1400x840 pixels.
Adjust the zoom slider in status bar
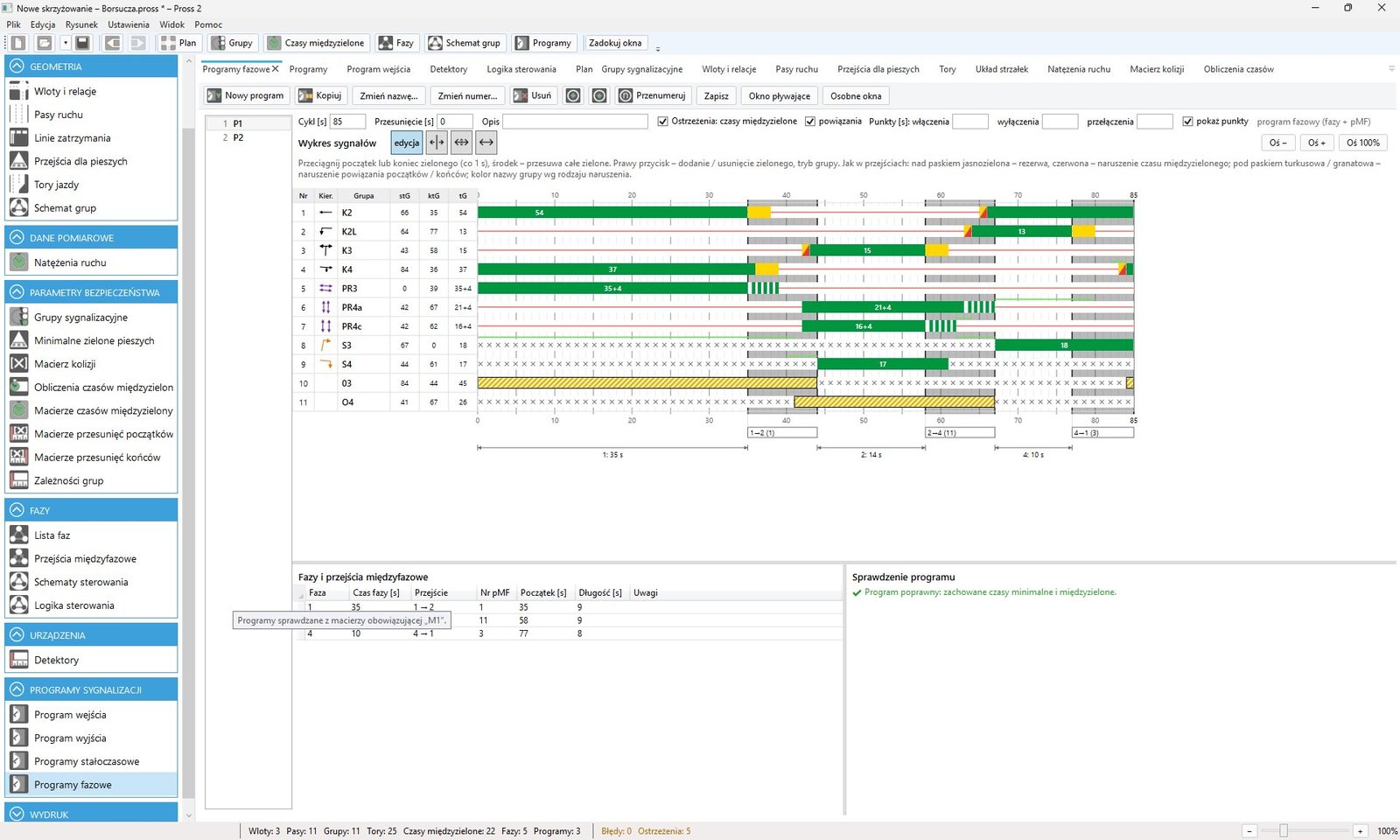(1284, 831)
